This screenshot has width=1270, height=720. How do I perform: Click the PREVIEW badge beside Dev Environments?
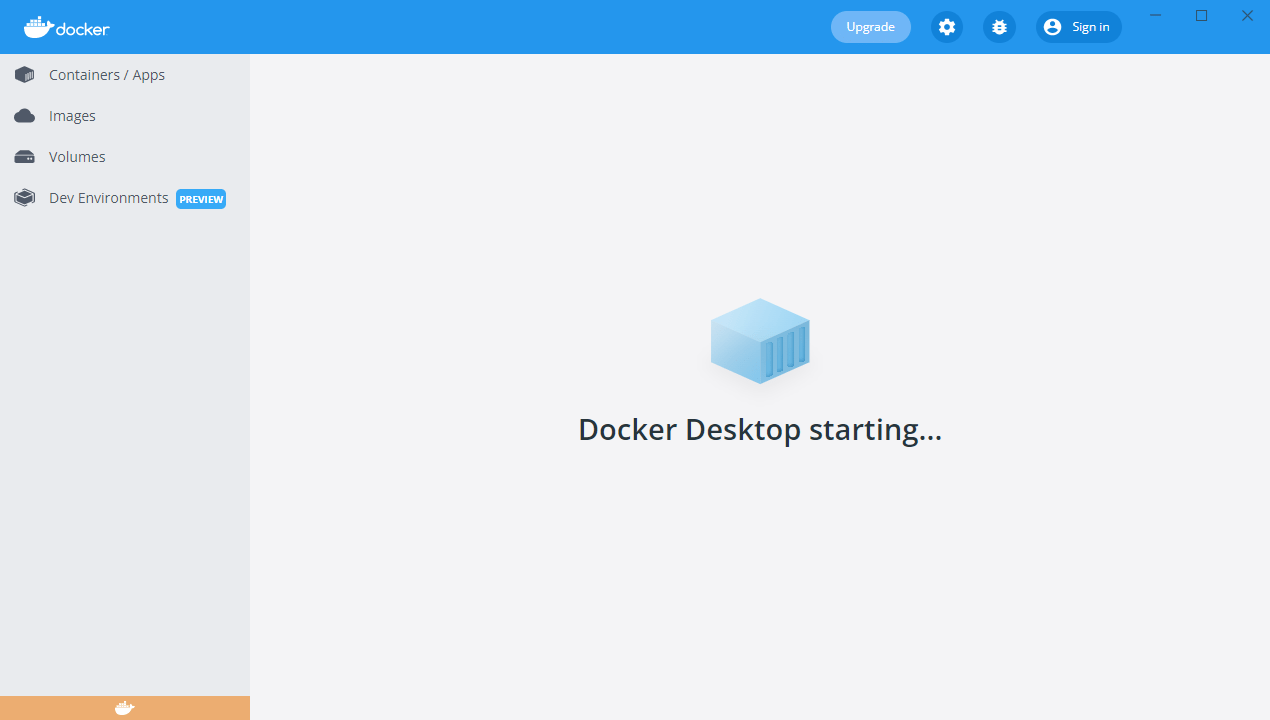201,199
